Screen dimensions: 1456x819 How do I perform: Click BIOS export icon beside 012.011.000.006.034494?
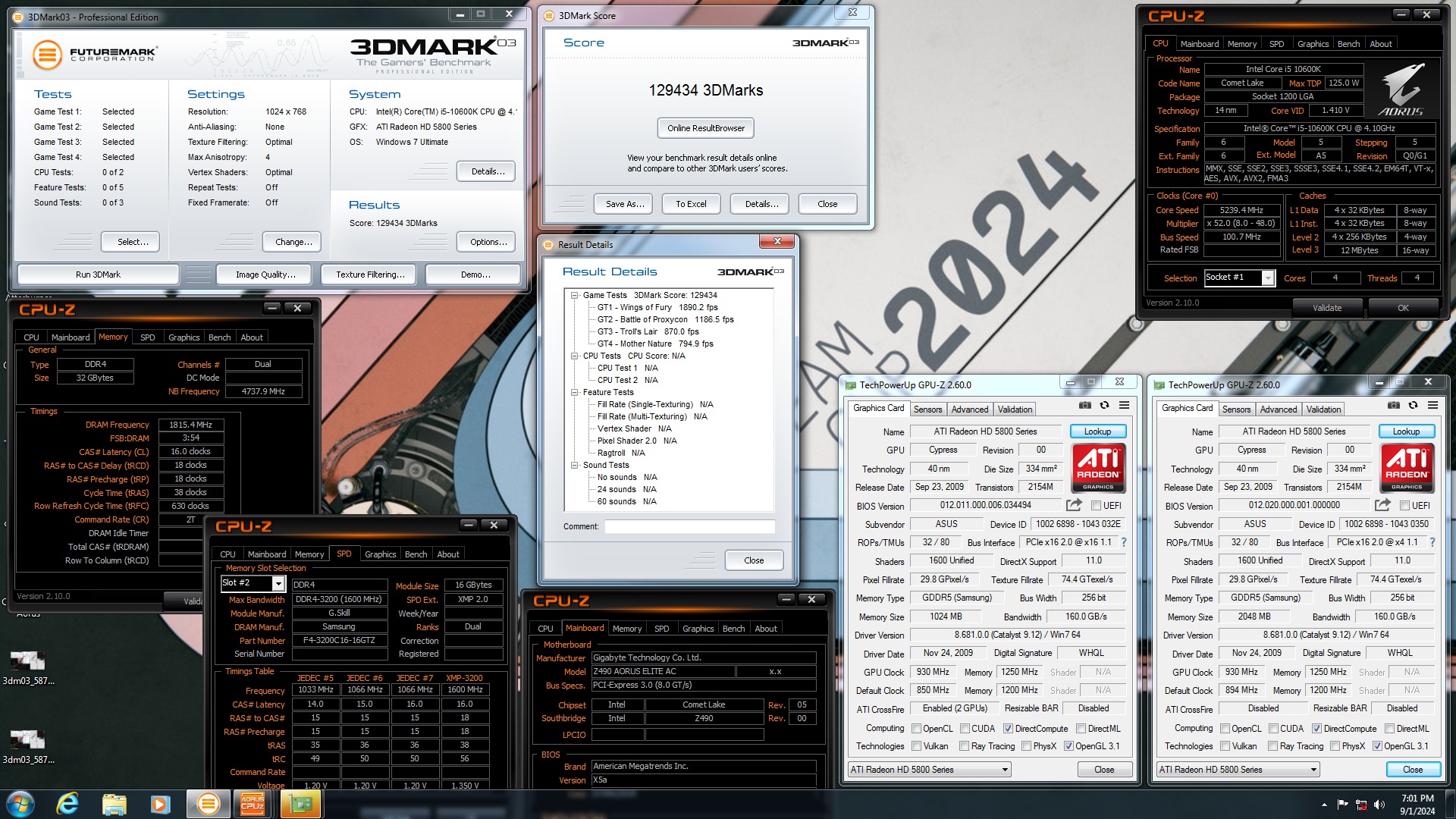(x=1074, y=505)
